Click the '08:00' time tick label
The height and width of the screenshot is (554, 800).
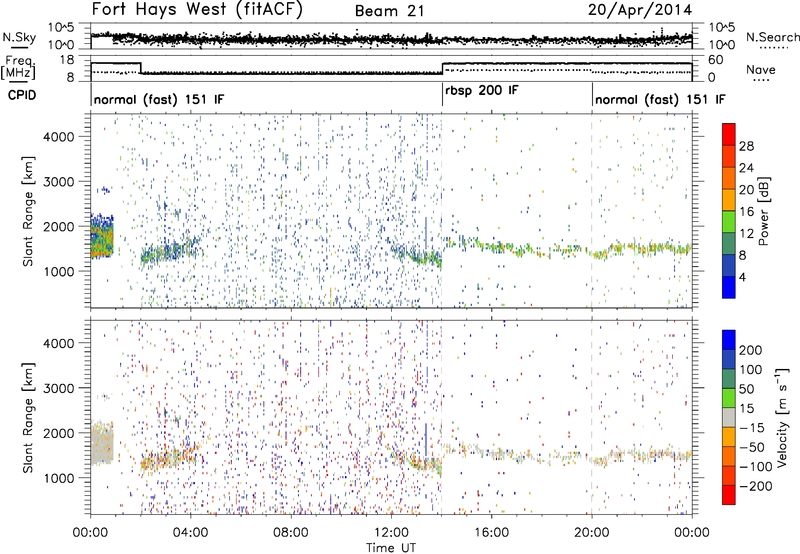pos(290,533)
